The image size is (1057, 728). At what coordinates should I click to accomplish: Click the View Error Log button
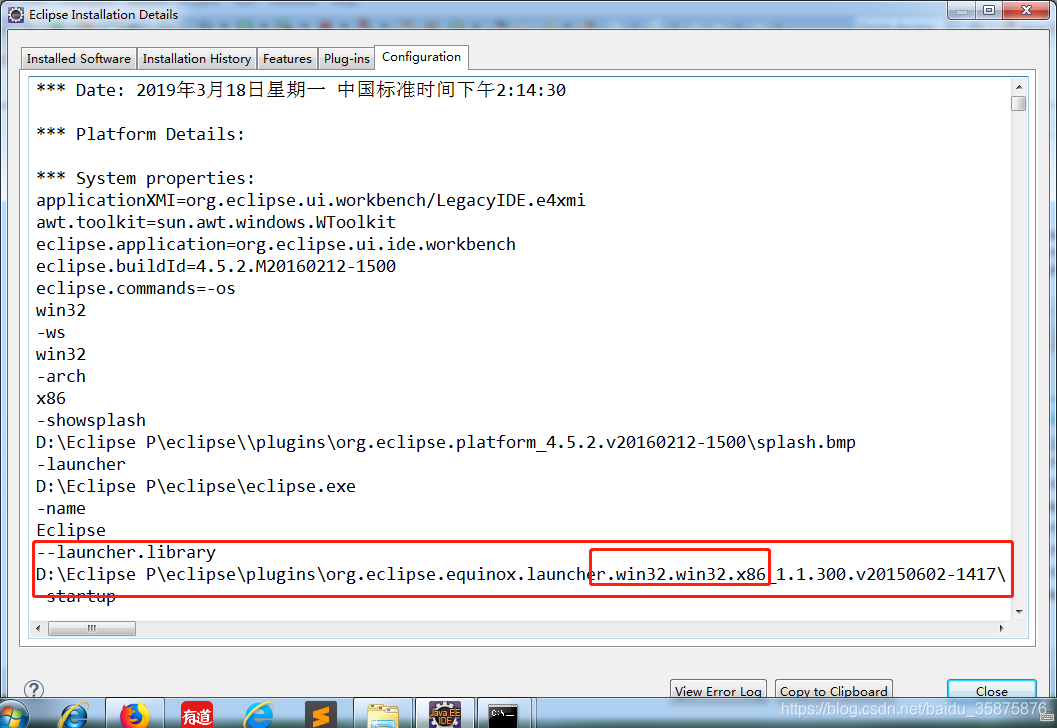point(718,690)
